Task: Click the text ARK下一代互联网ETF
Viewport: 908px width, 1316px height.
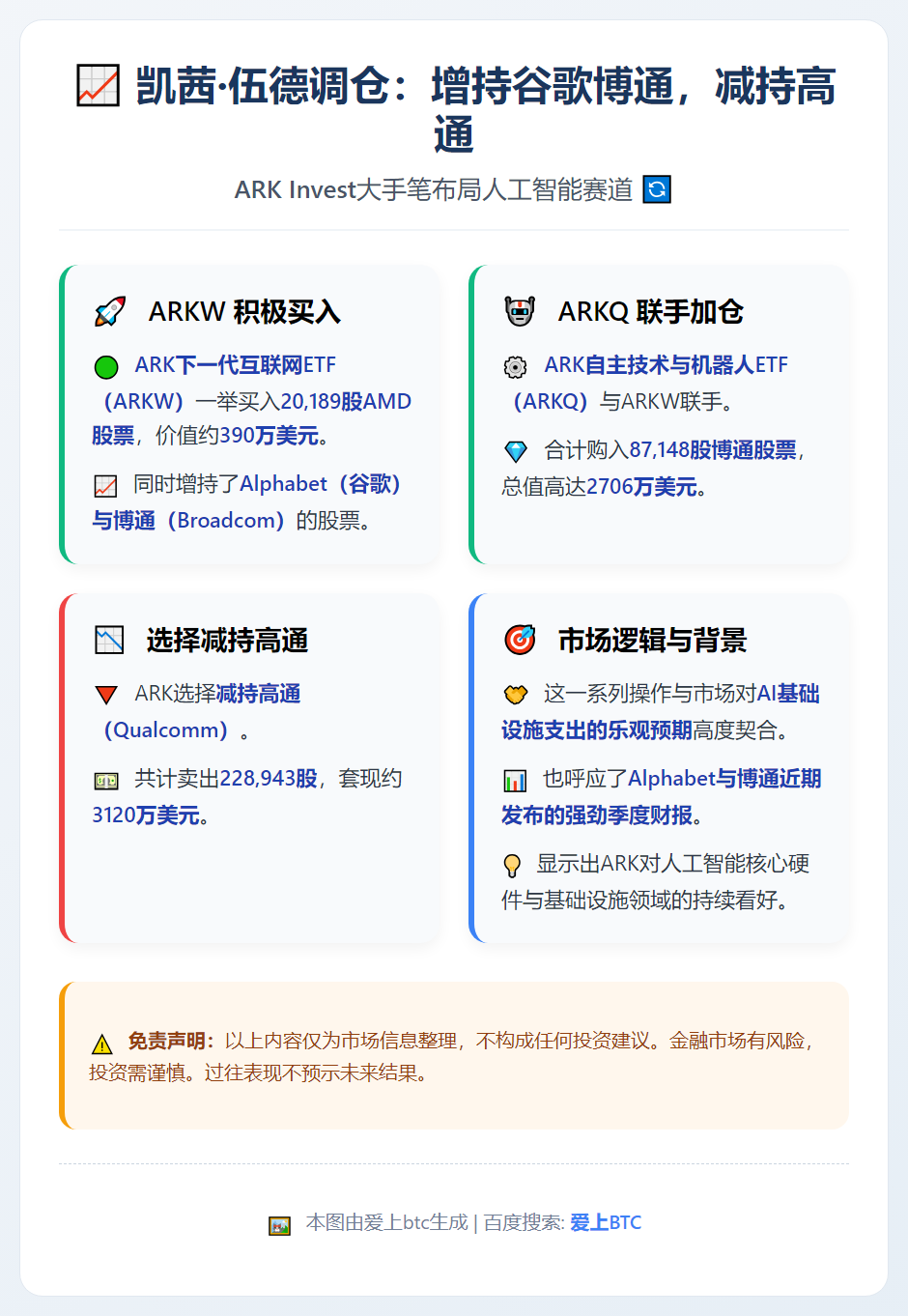Action: pyautogui.click(x=236, y=365)
